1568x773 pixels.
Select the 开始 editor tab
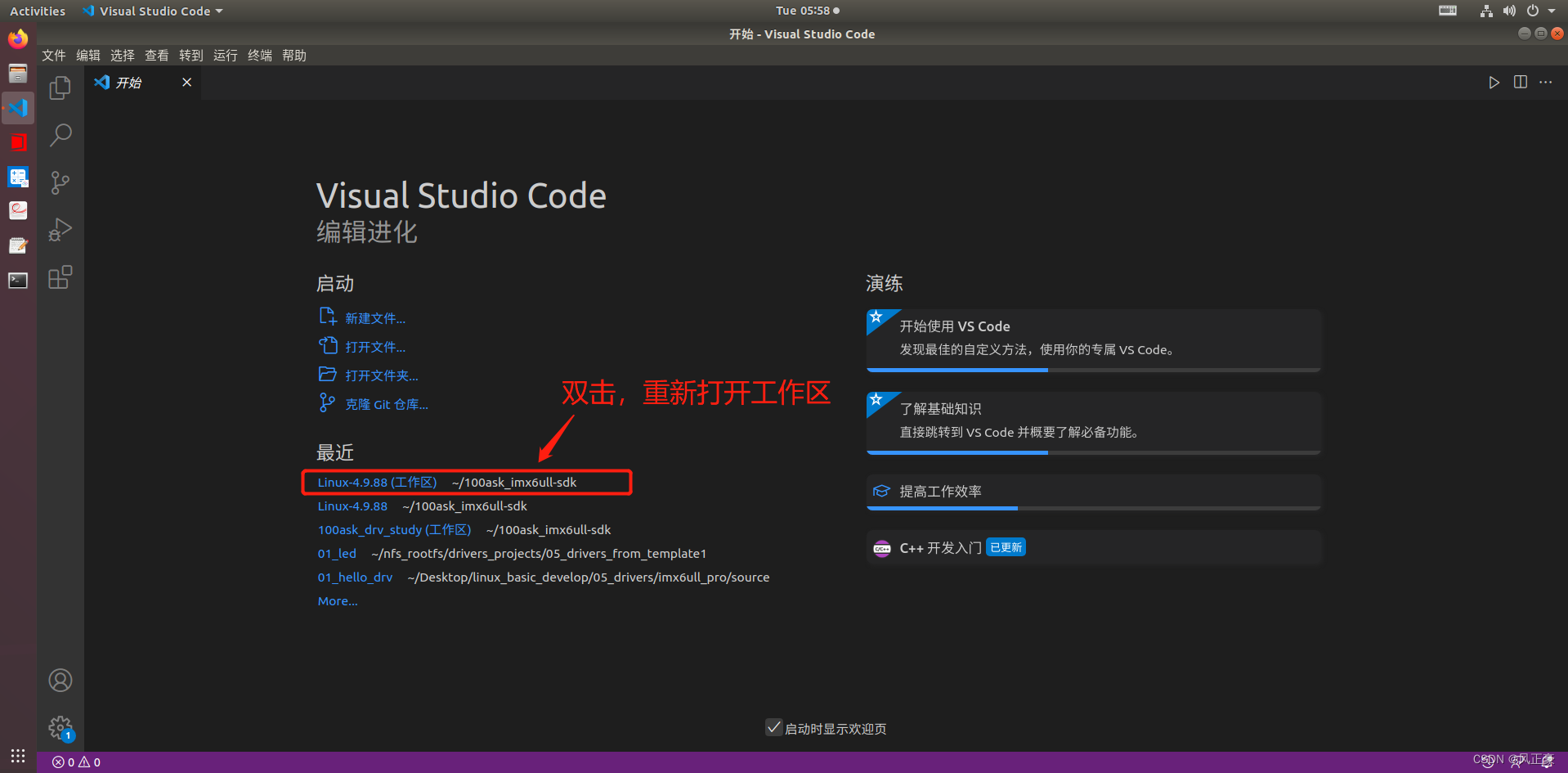pyautogui.click(x=128, y=82)
